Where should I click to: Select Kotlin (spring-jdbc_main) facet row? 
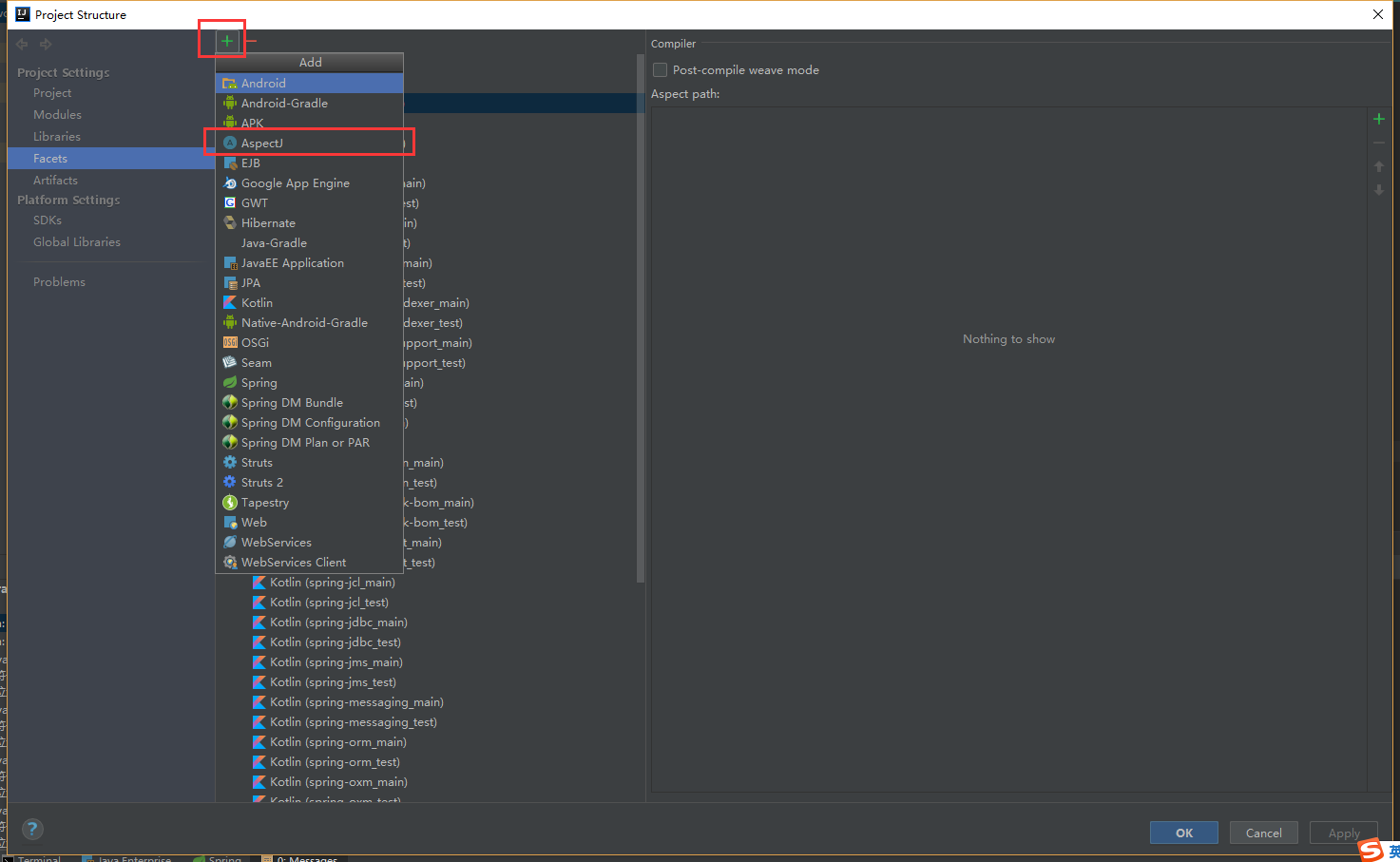426,623
